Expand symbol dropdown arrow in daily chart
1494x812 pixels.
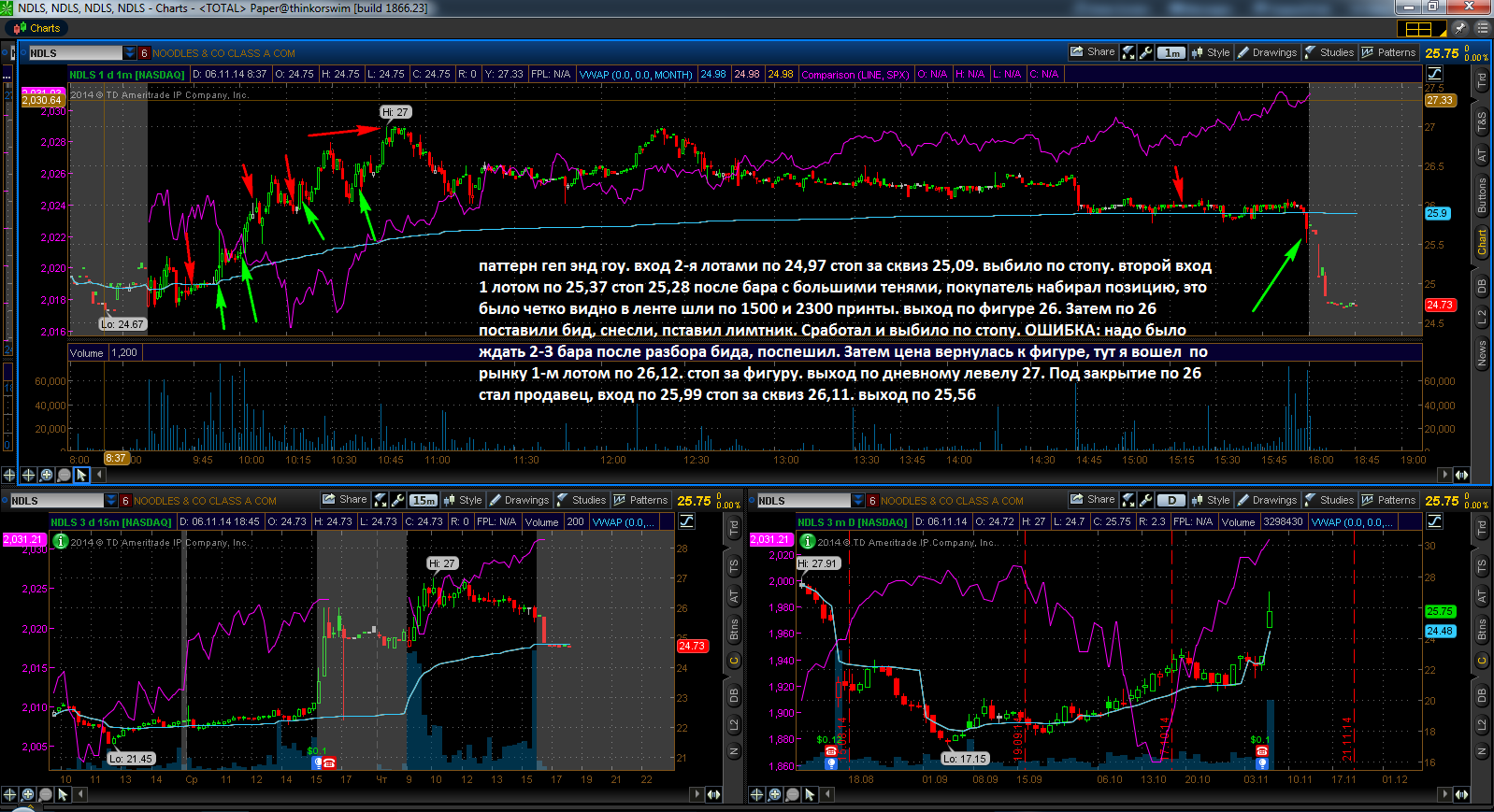(858, 501)
